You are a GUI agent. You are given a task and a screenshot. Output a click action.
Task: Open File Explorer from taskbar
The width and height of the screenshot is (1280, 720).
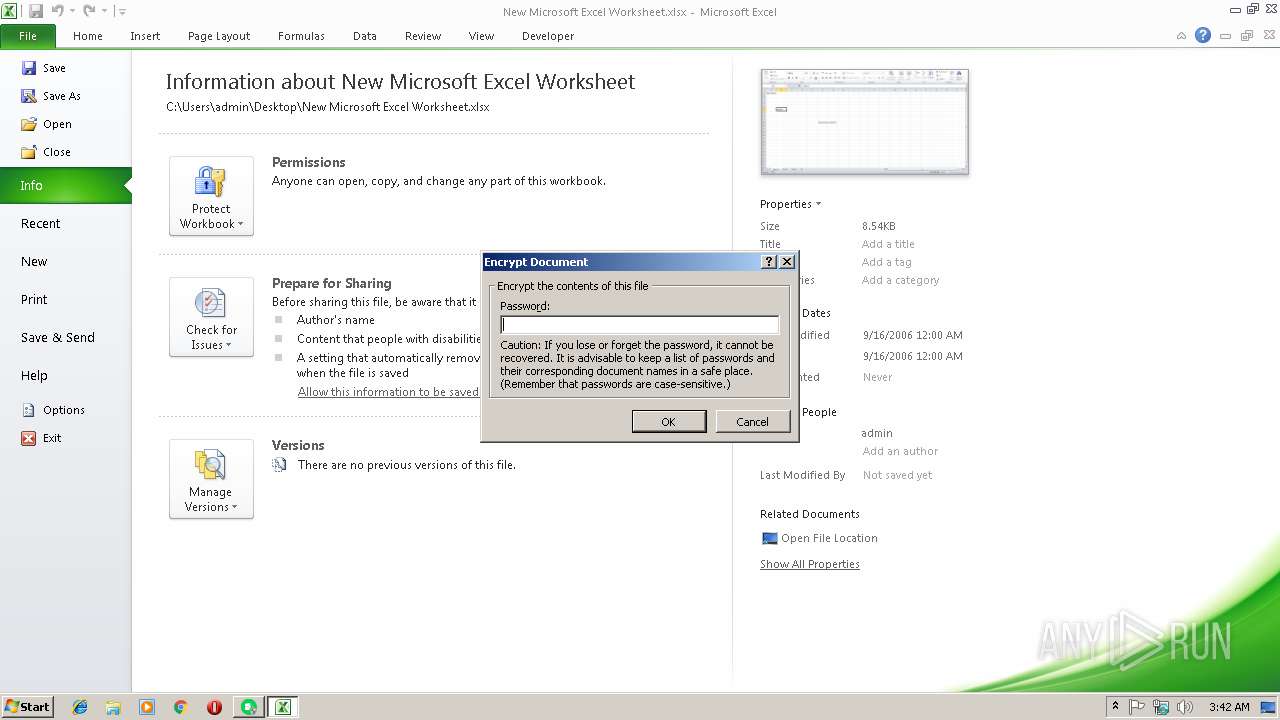pyautogui.click(x=113, y=707)
